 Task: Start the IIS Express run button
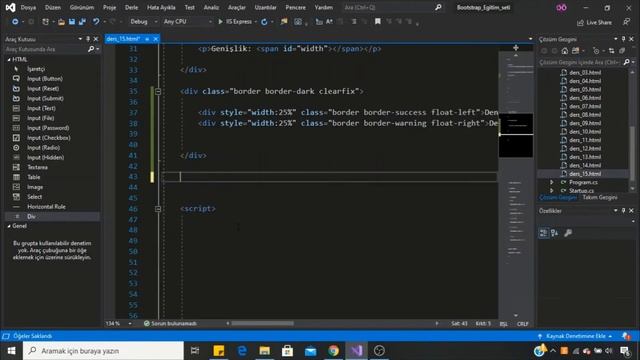pos(236,22)
